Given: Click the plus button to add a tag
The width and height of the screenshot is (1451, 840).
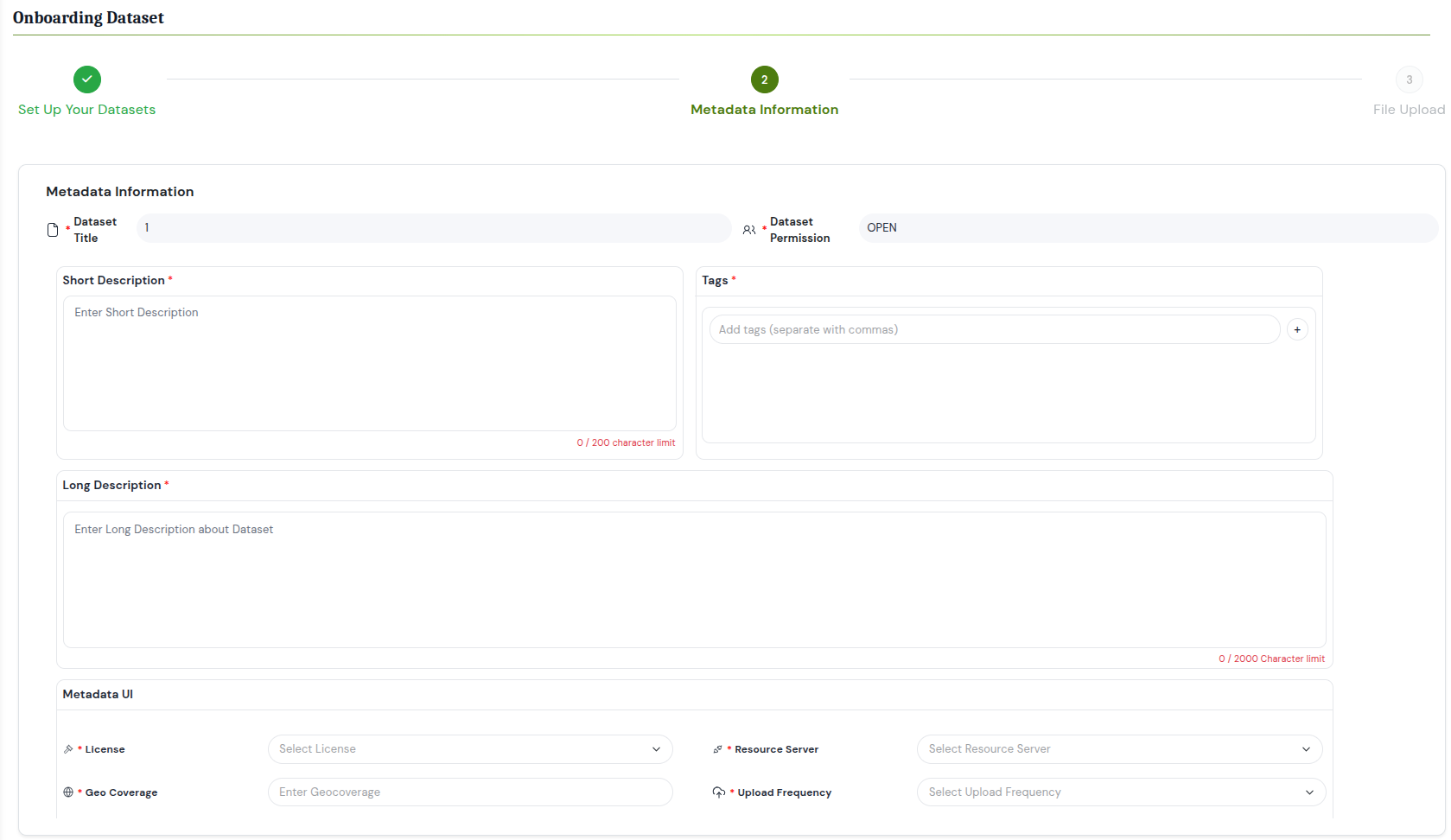Looking at the screenshot, I should pyautogui.click(x=1297, y=329).
